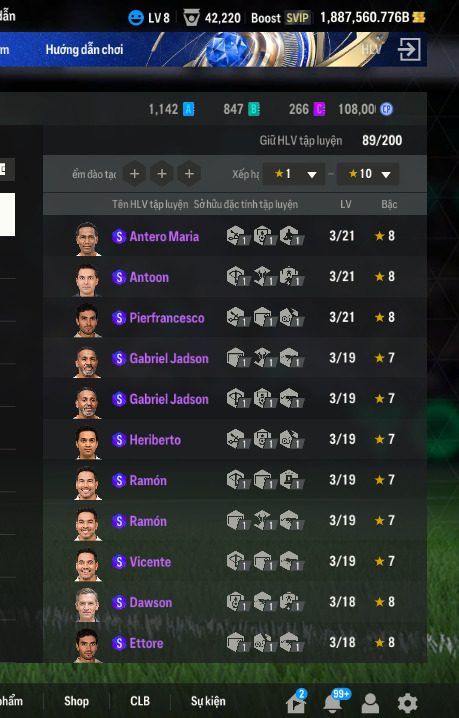
Task: Select the Heriberto coach row
Action: (235, 440)
